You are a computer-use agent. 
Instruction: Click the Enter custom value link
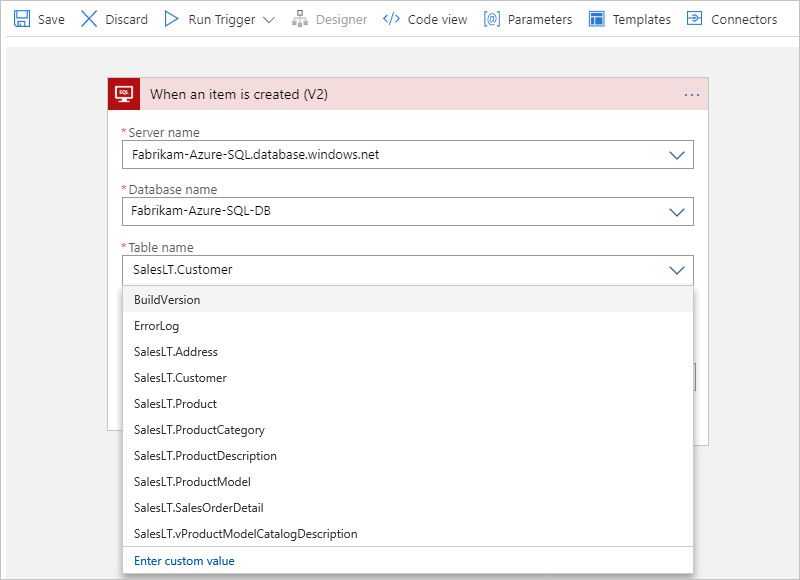point(184,560)
